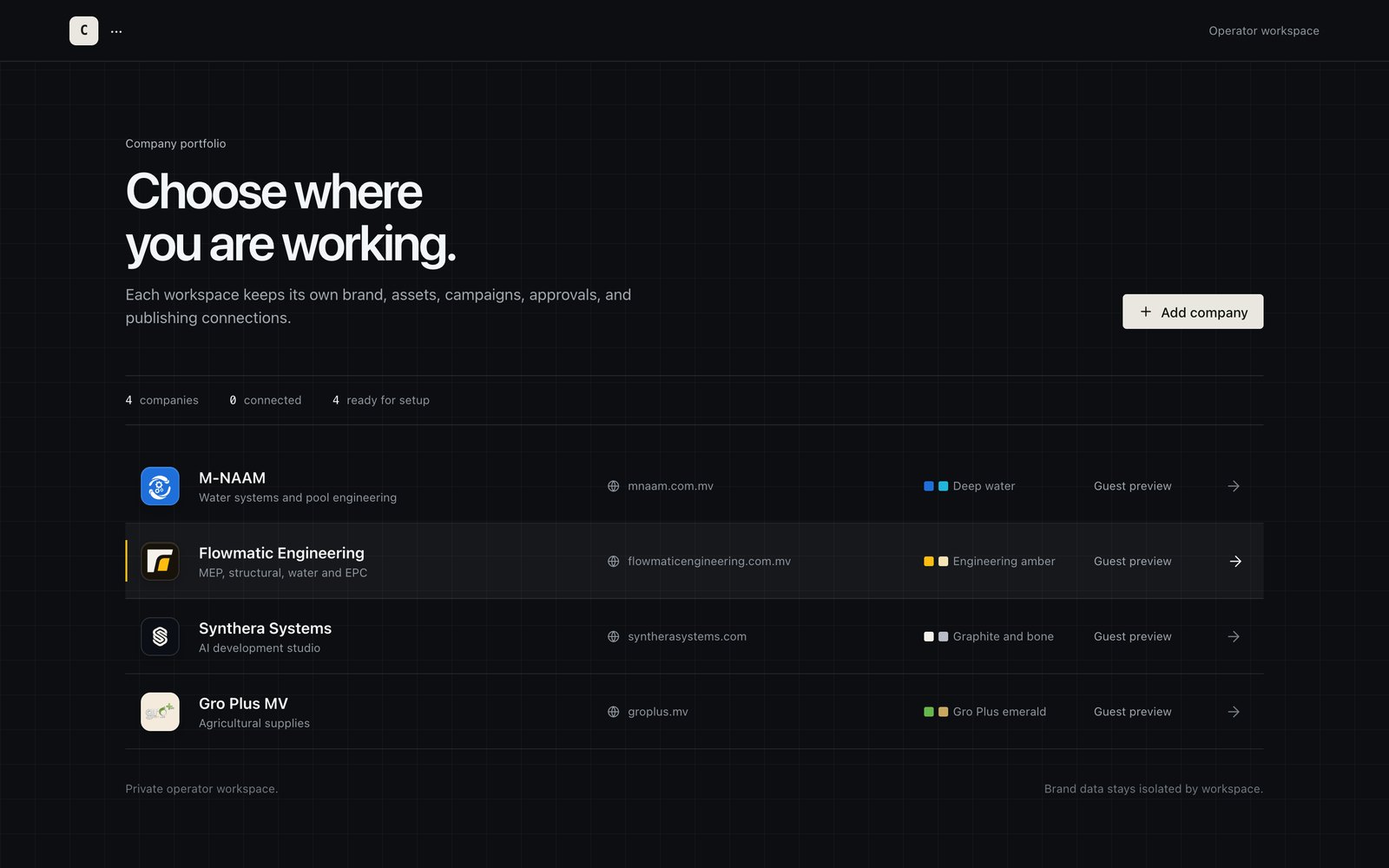Click the globe icon beside flowmaticengineering.com.mv

tap(613, 562)
